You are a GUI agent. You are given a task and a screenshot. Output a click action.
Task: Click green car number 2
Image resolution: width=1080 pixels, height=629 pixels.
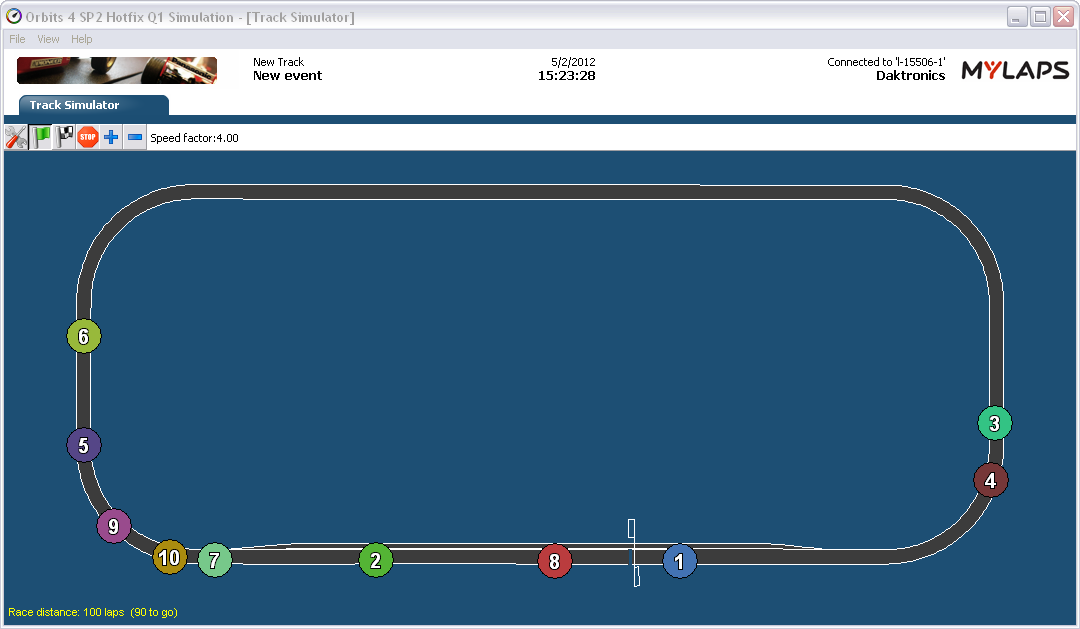pyautogui.click(x=375, y=561)
